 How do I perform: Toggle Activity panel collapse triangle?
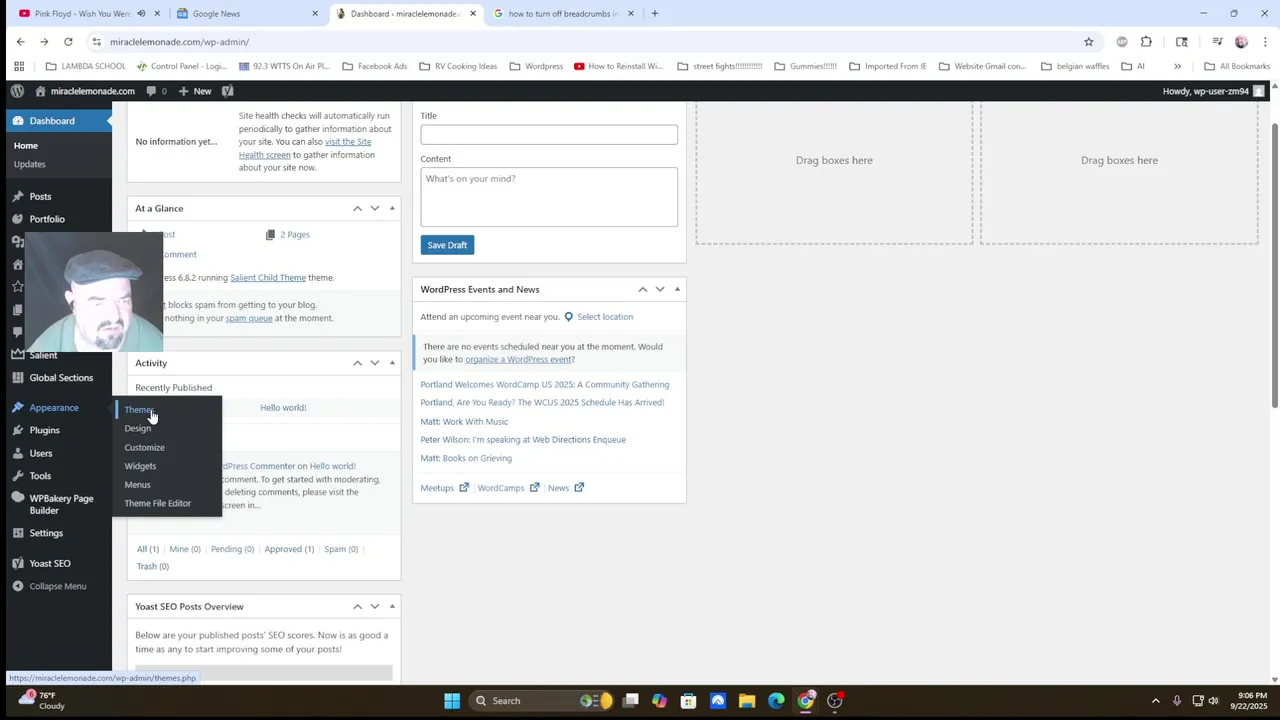[392, 363]
